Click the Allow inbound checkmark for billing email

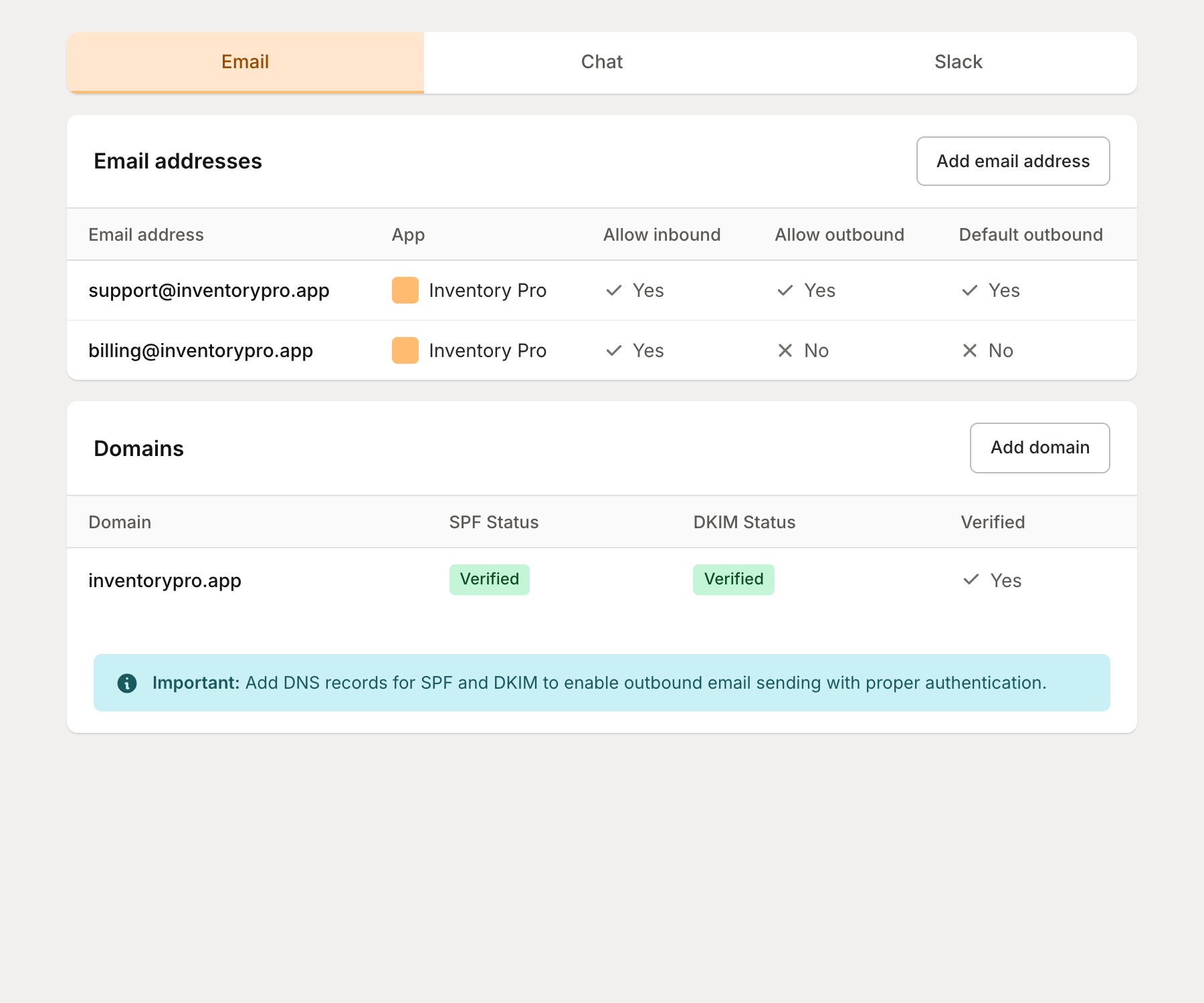(x=614, y=350)
